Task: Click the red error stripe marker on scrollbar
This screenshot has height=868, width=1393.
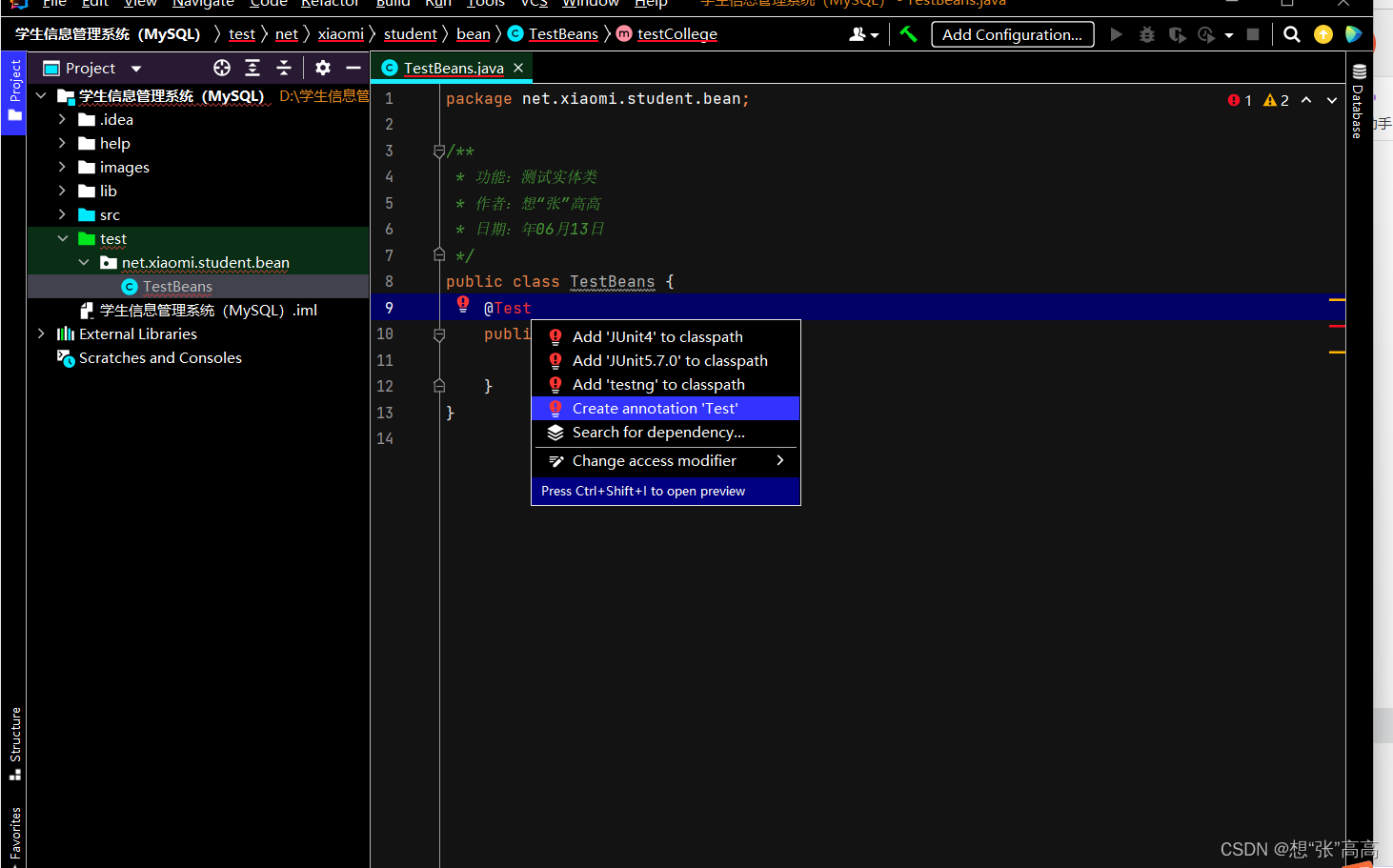Action: 1337,326
